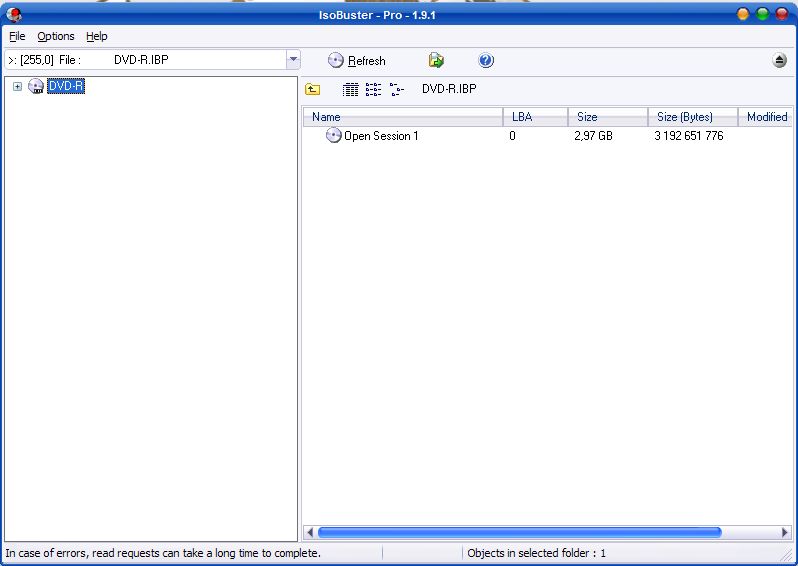Open the blue help question mark icon
Viewport: 798px width, 566px height.
click(486, 61)
